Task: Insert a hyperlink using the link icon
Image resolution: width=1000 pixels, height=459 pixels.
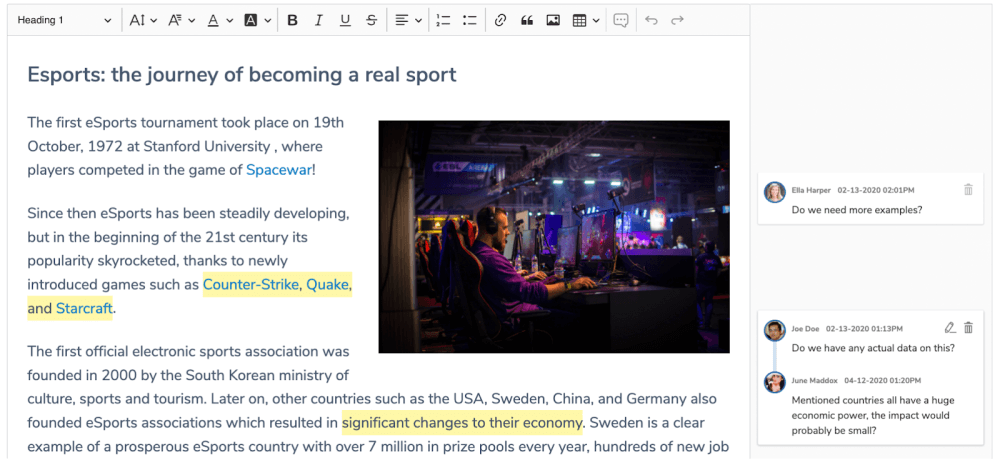Action: (500, 20)
